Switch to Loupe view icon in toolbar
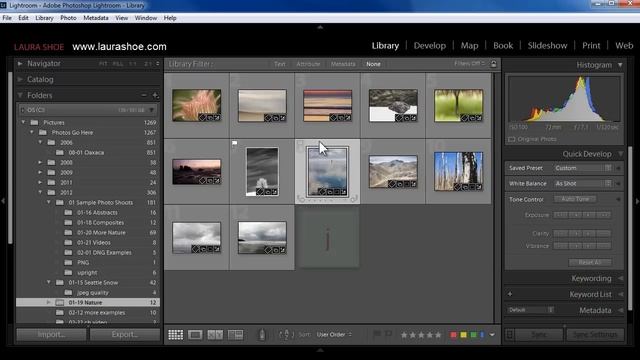 (x=195, y=335)
